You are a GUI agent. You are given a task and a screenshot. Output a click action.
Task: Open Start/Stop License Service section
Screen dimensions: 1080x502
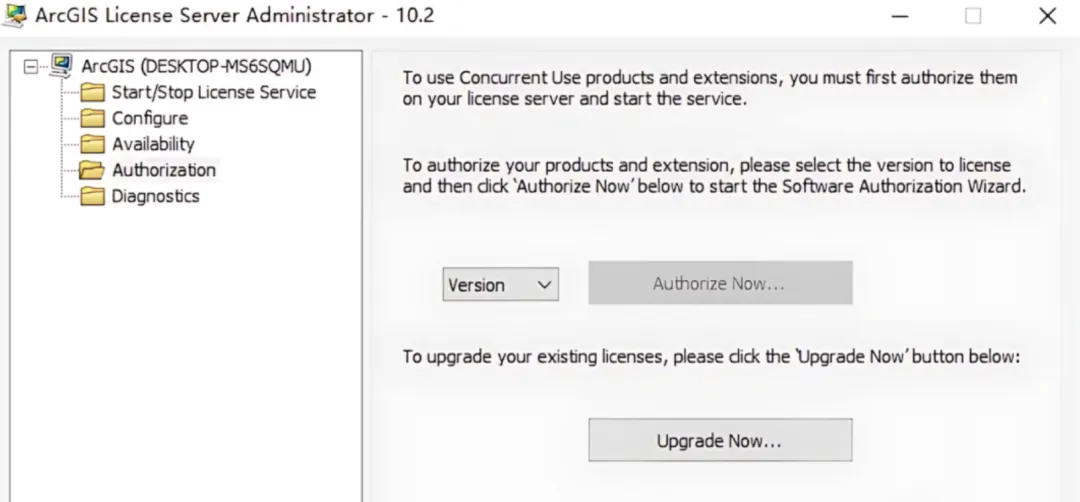(x=213, y=92)
